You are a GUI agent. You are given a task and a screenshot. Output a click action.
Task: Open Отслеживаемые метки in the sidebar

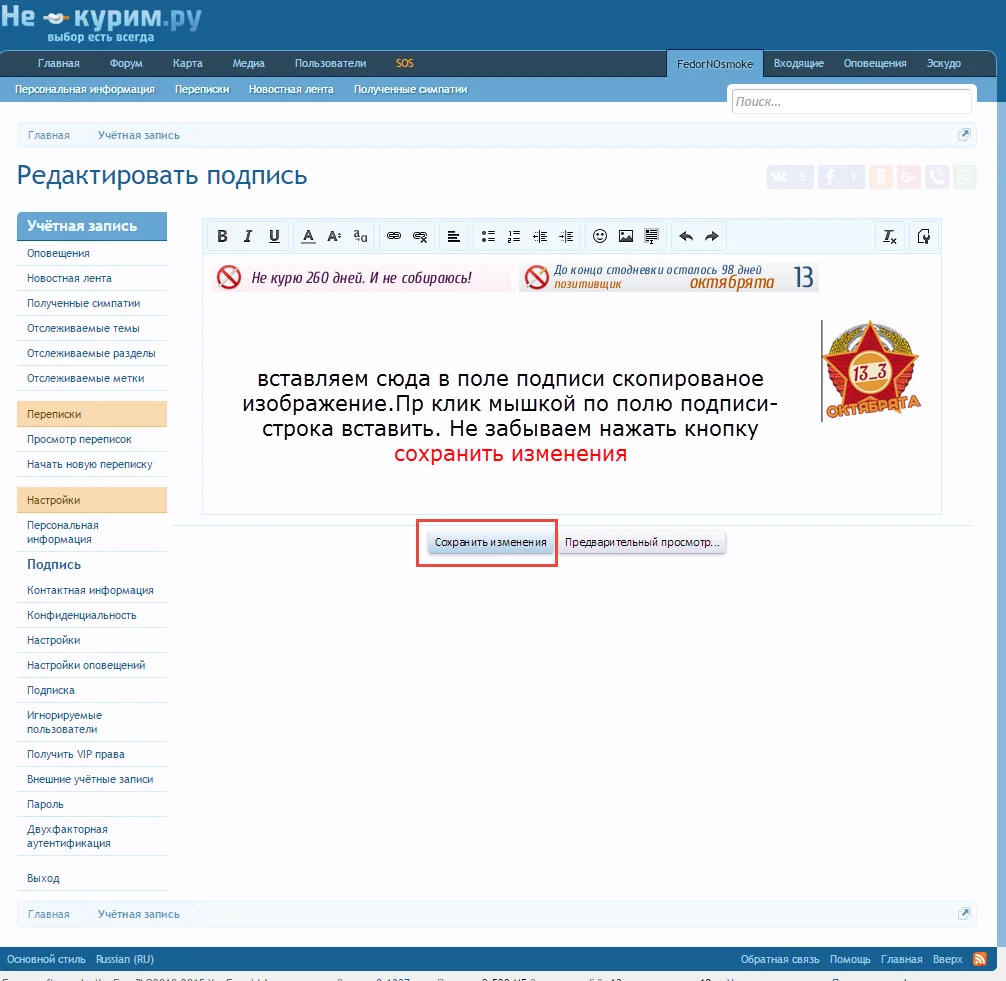(x=85, y=378)
